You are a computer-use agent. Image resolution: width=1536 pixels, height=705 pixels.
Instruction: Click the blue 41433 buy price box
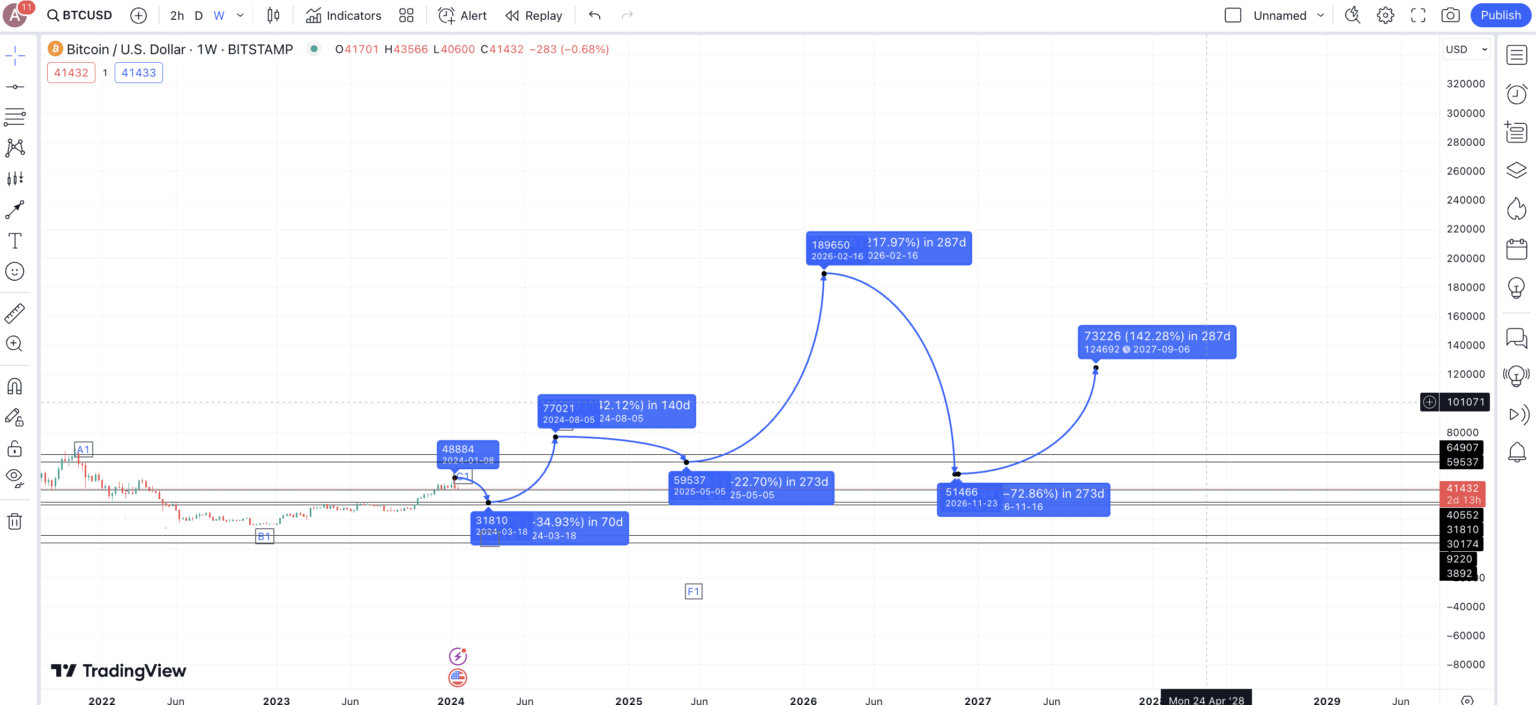click(x=138, y=72)
